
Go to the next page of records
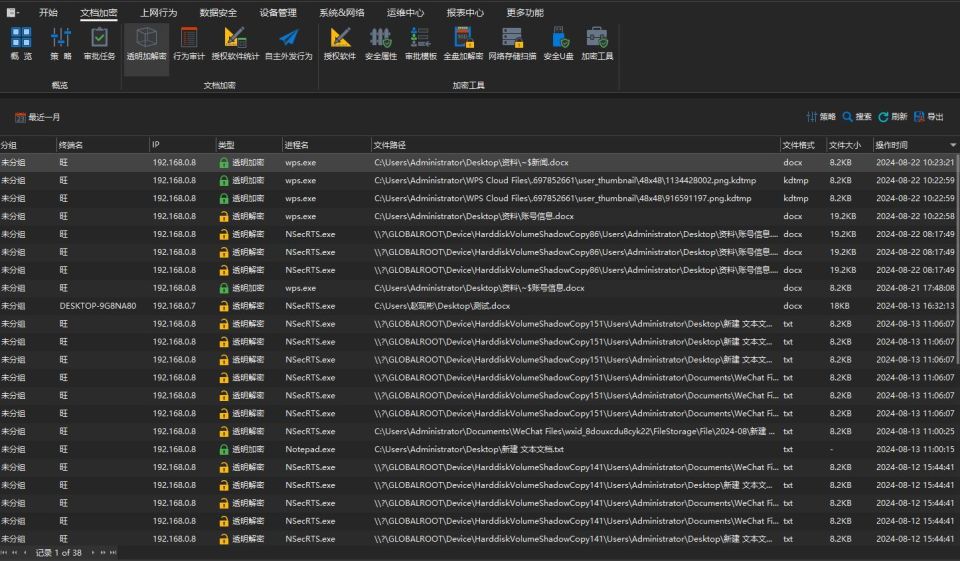pyautogui.click(x=102, y=552)
